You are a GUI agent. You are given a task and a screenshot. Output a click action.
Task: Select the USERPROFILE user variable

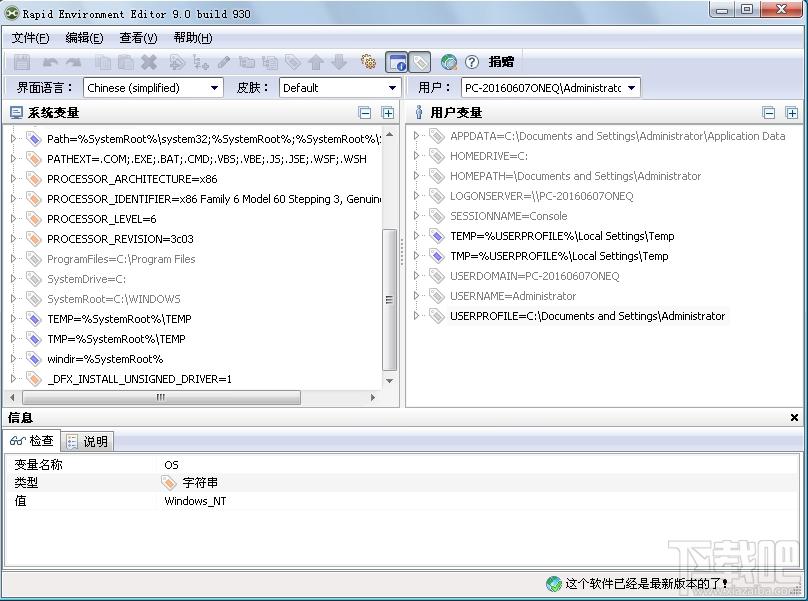click(587, 316)
